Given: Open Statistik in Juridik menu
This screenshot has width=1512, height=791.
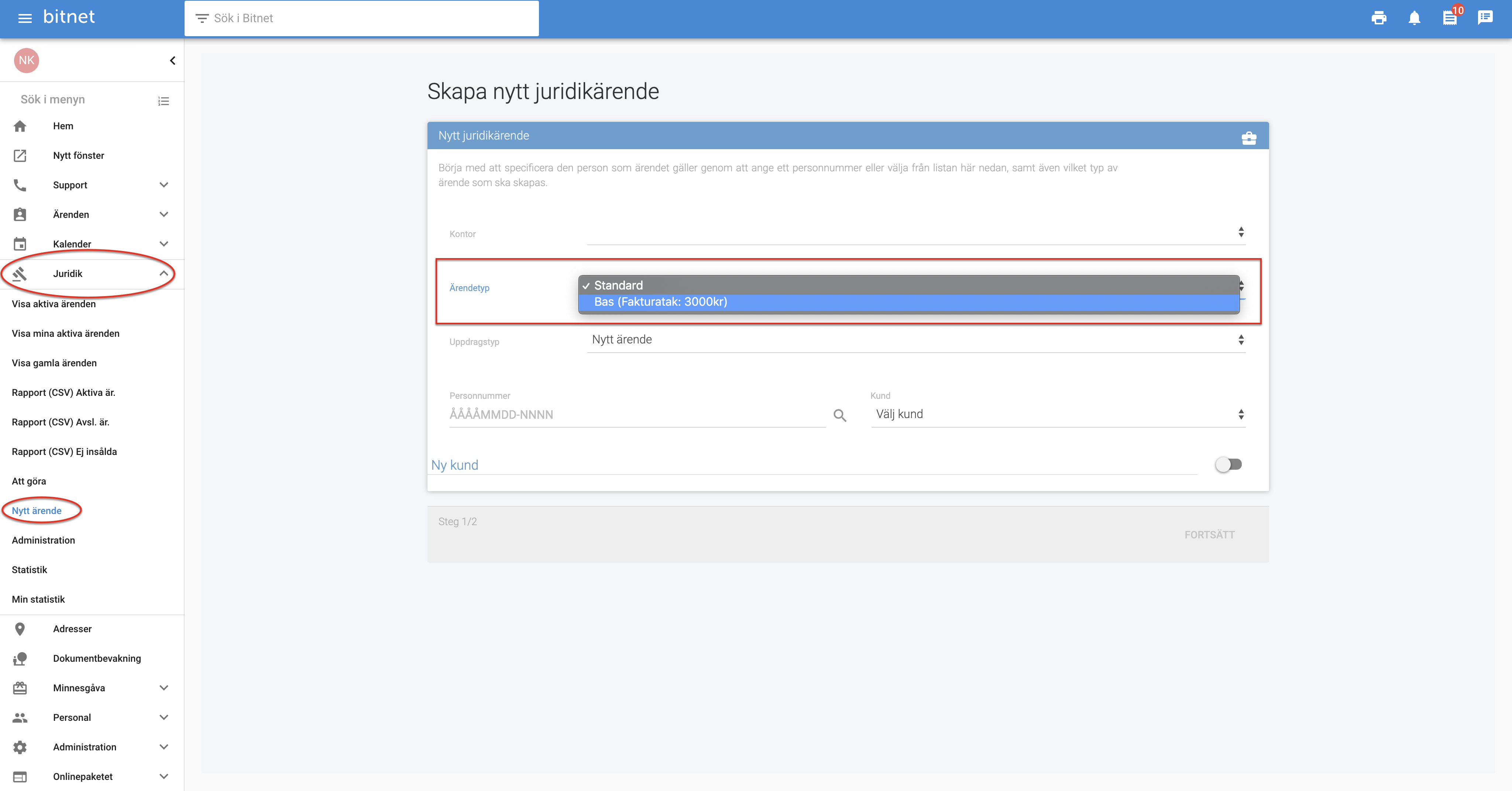Looking at the screenshot, I should (30, 569).
